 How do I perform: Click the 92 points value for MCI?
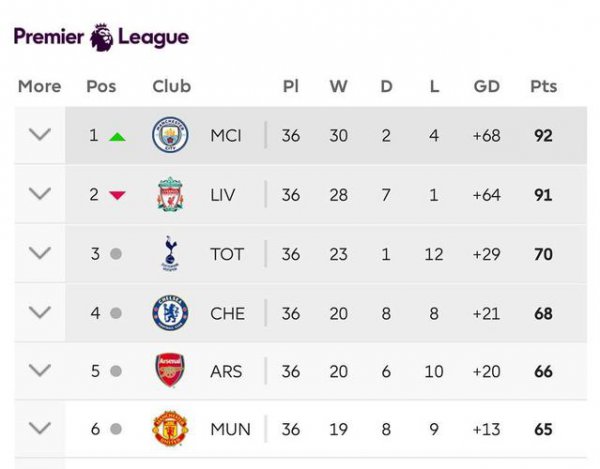tap(543, 136)
